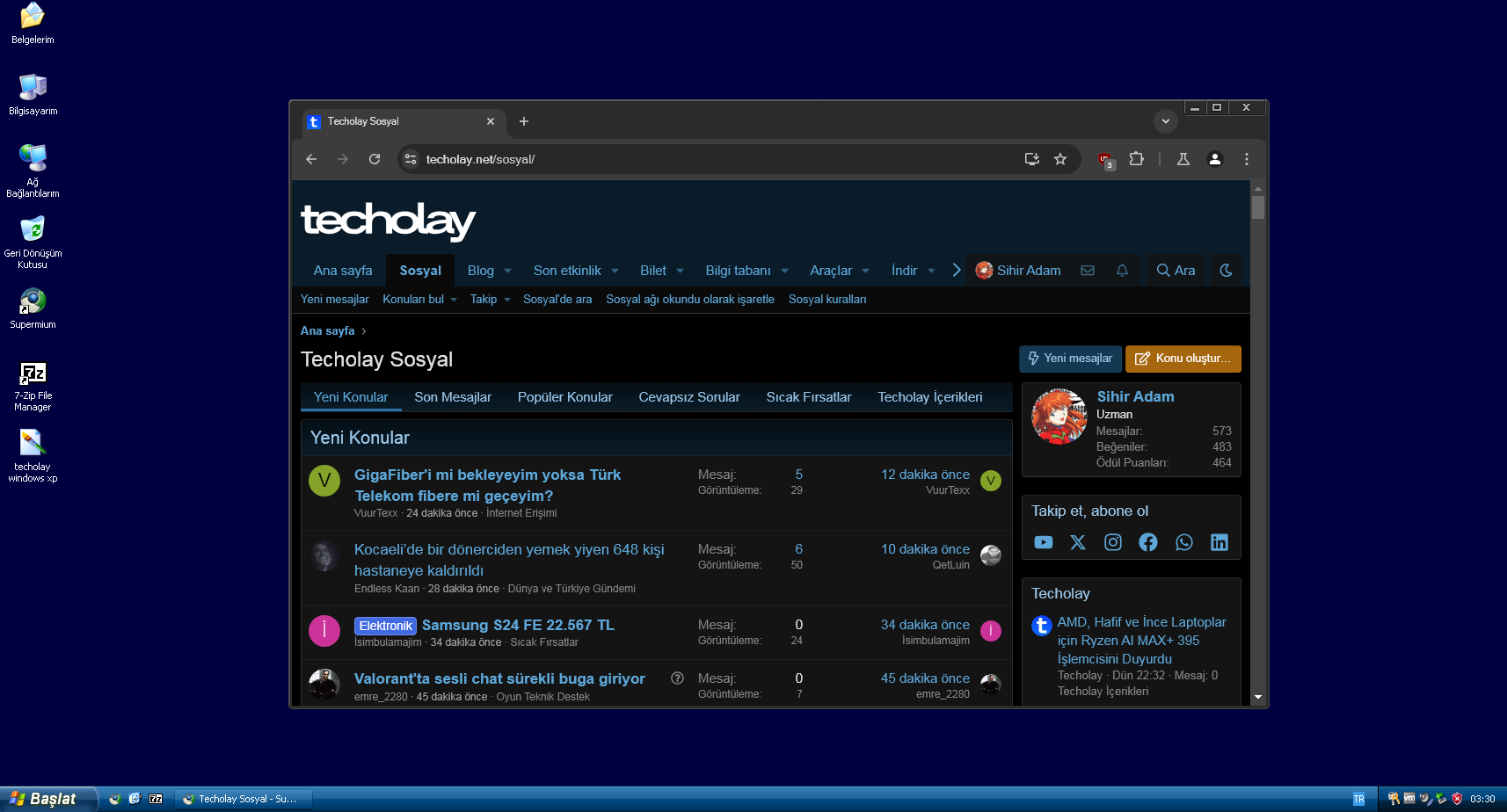
Task: Select the Sosyal nav item
Action: [420, 271]
